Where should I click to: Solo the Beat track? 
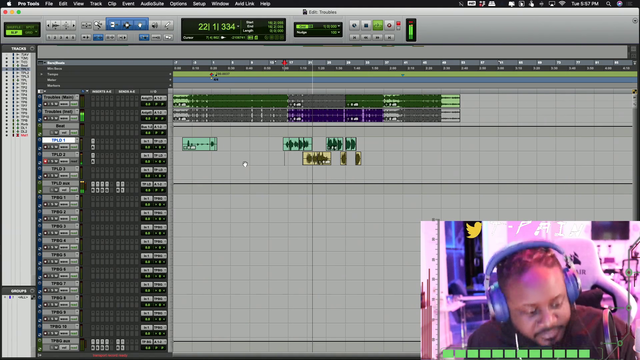52,133
